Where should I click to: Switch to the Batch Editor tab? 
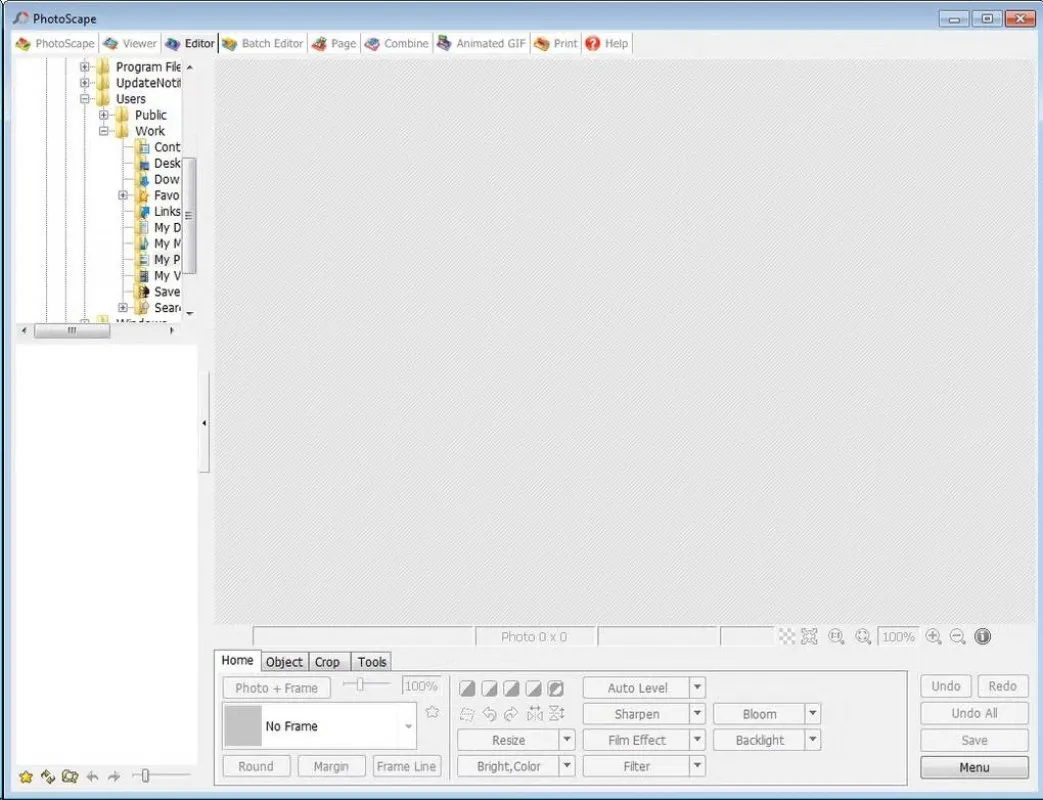point(263,43)
